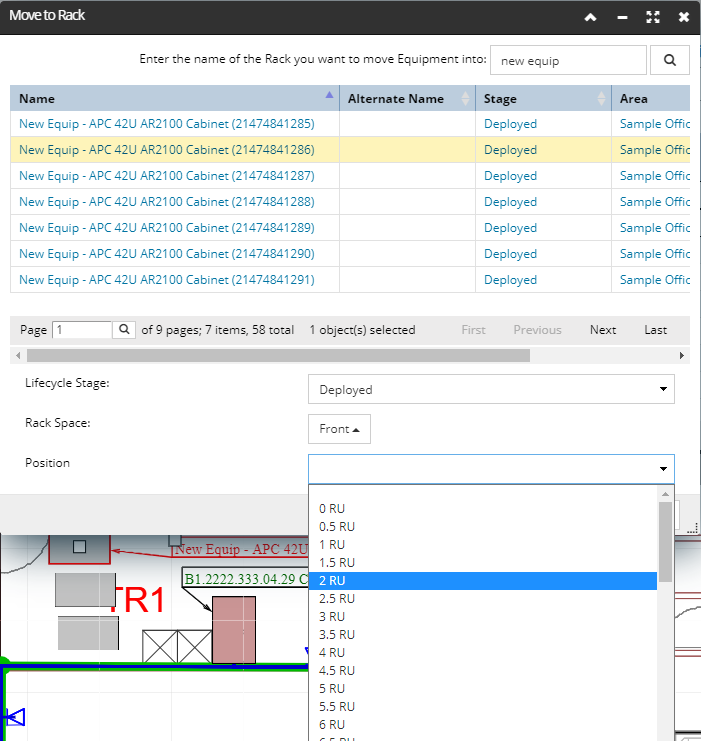Close the Move to Rack dialog
Screen dimensions: 701x741
[x=684, y=17]
